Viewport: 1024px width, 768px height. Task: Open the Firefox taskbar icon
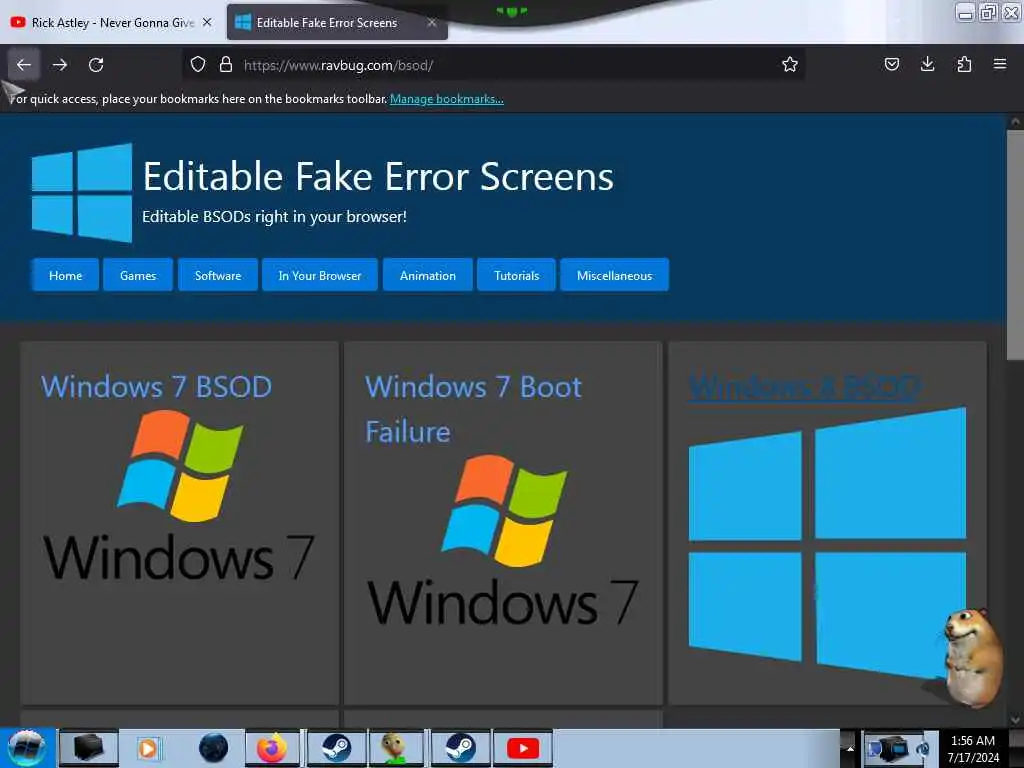point(272,748)
